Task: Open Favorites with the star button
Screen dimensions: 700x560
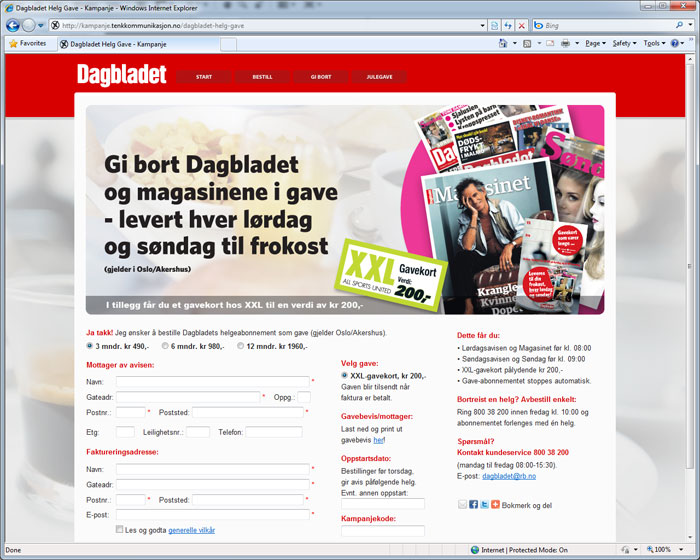Action: coord(28,43)
